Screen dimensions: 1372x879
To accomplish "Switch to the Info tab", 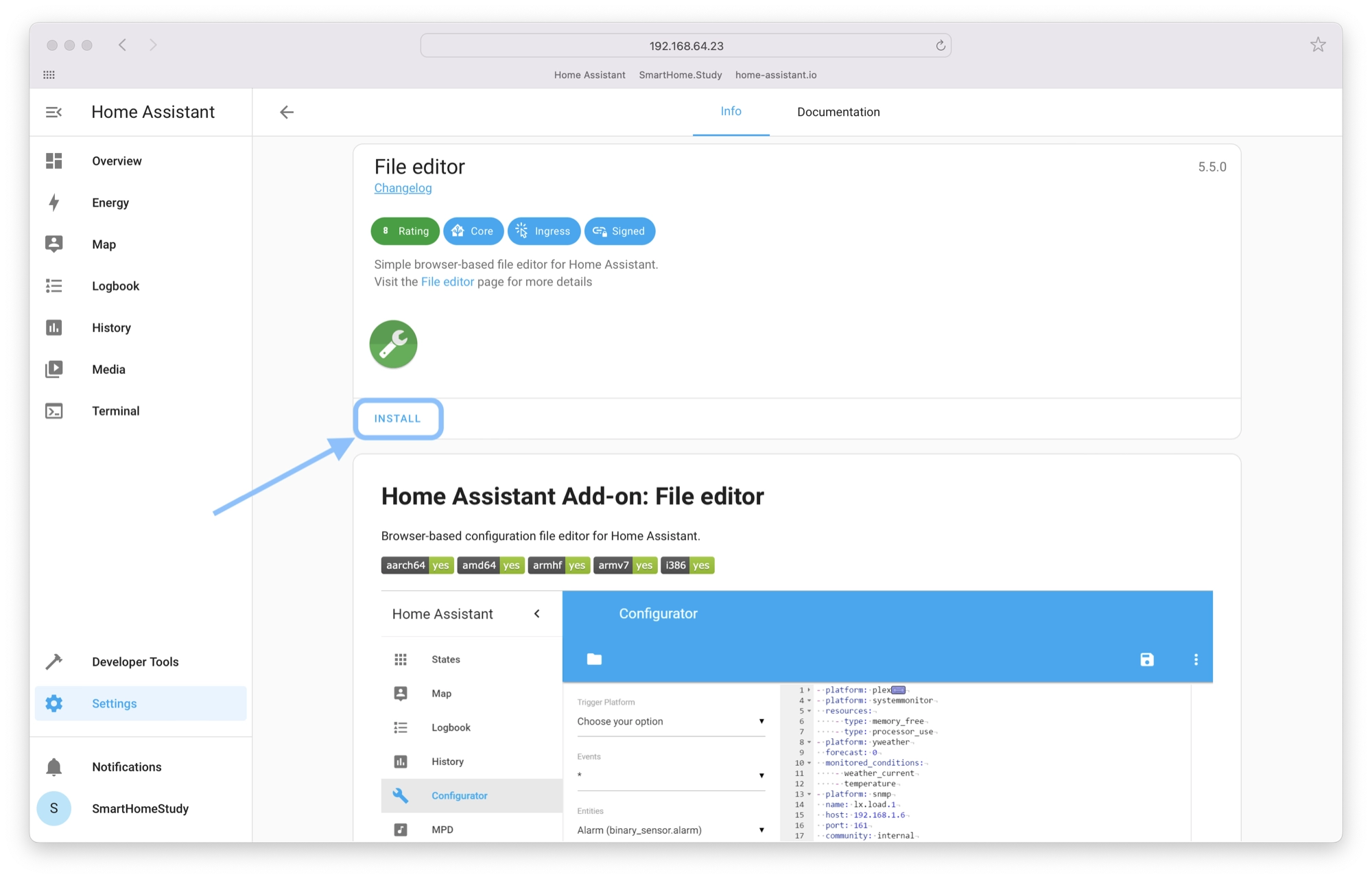I will coord(731,111).
